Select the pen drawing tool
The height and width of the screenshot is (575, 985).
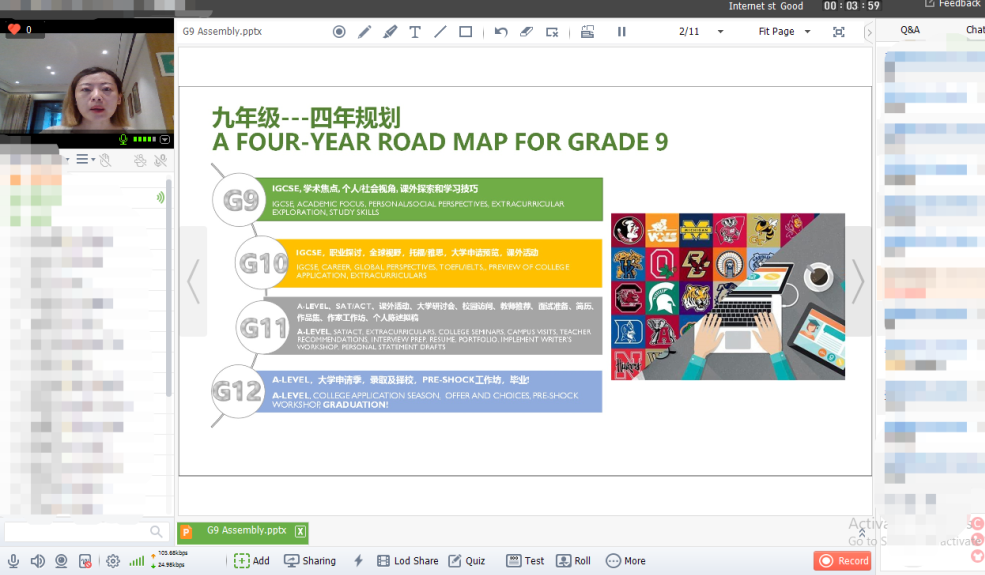(364, 31)
